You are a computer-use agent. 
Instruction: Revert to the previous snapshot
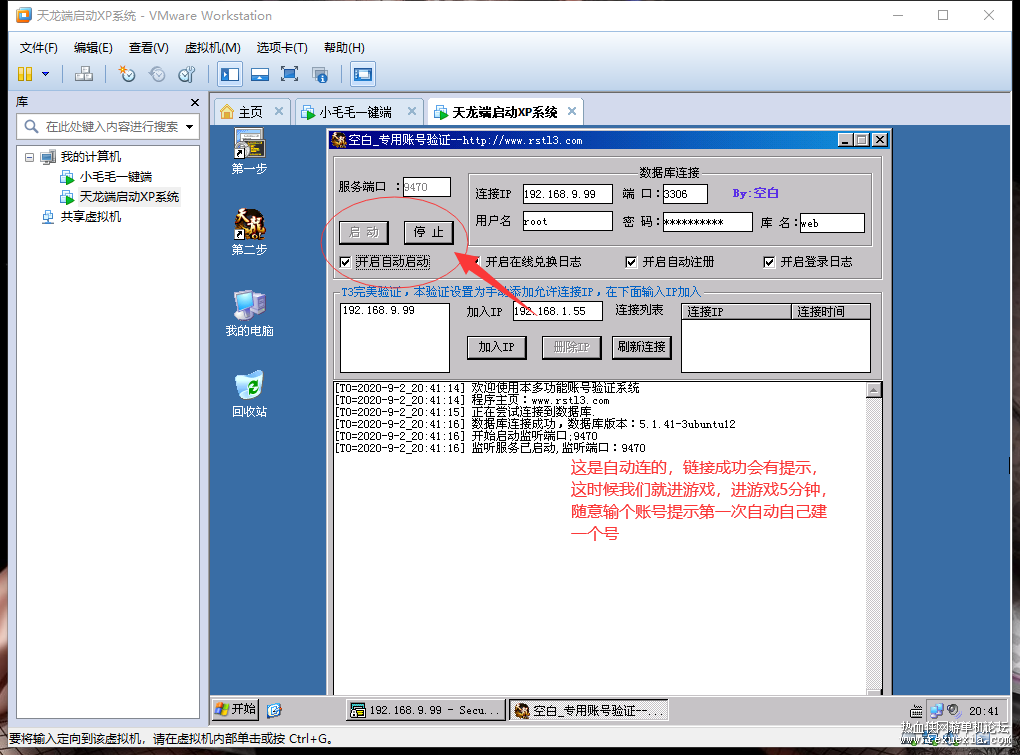[x=157, y=74]
